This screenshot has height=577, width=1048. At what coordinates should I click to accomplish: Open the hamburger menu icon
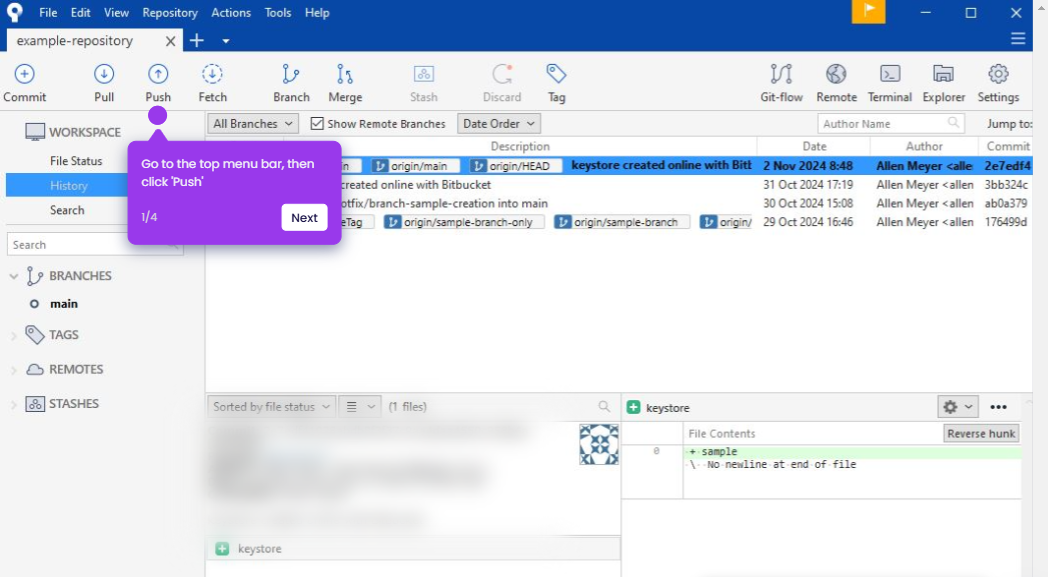click(1018, 39)
